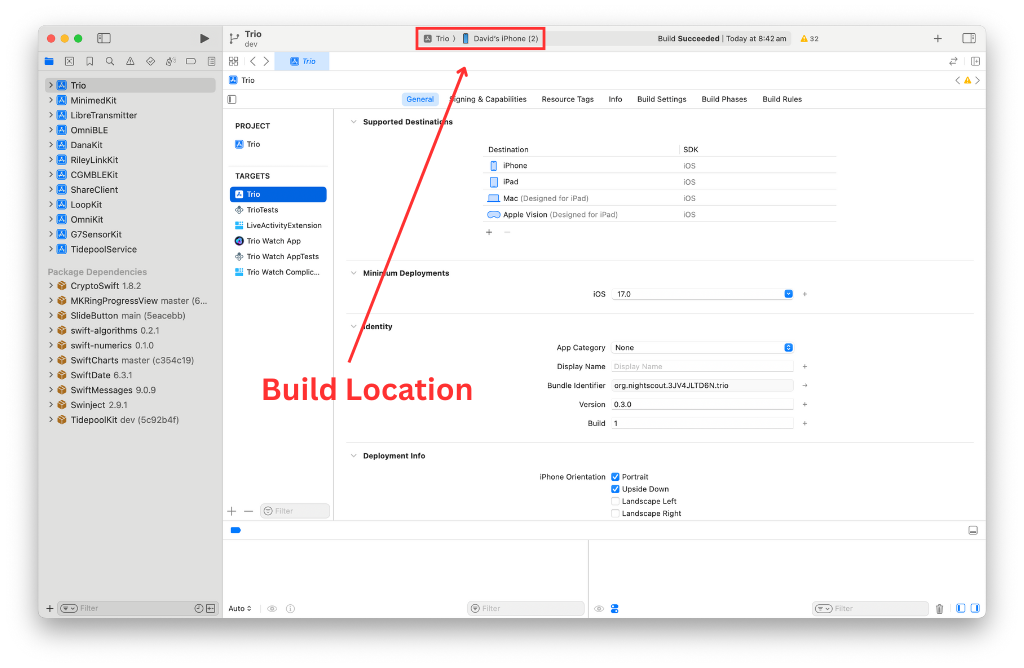
Task: Collapse the Supported Destinations section
Action: 353,122
